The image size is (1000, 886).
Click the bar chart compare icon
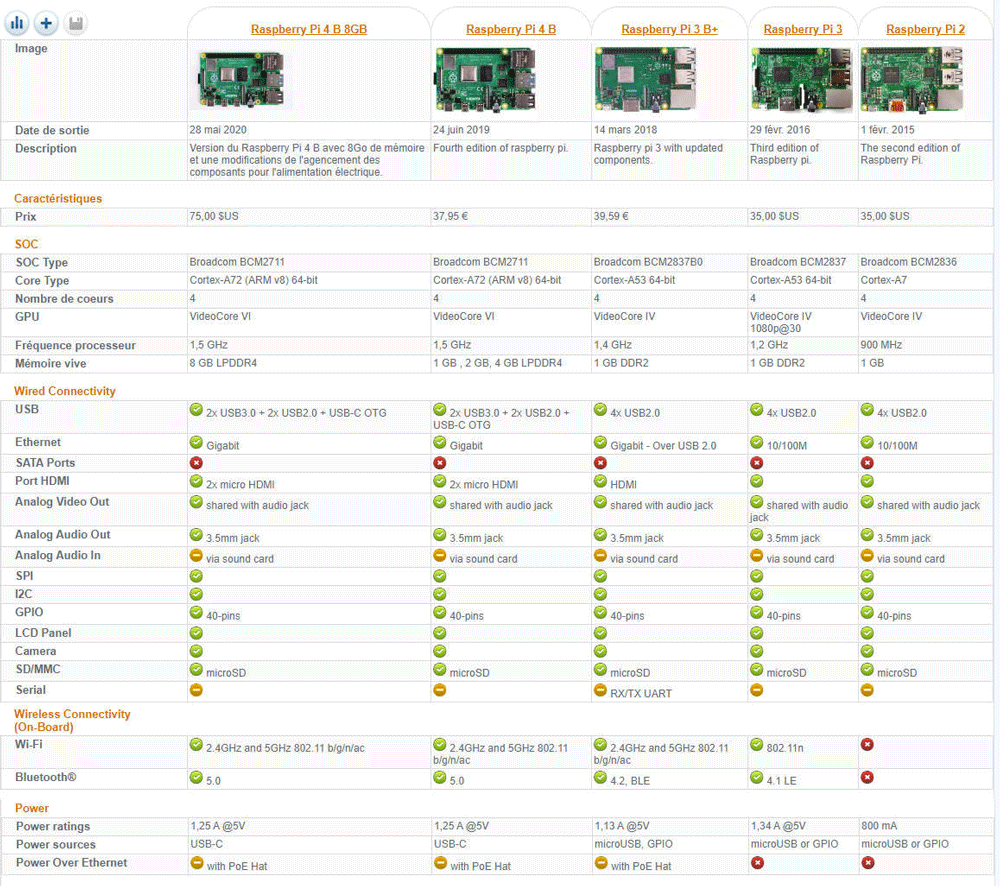pyautogui.click(x=17, y=24)
